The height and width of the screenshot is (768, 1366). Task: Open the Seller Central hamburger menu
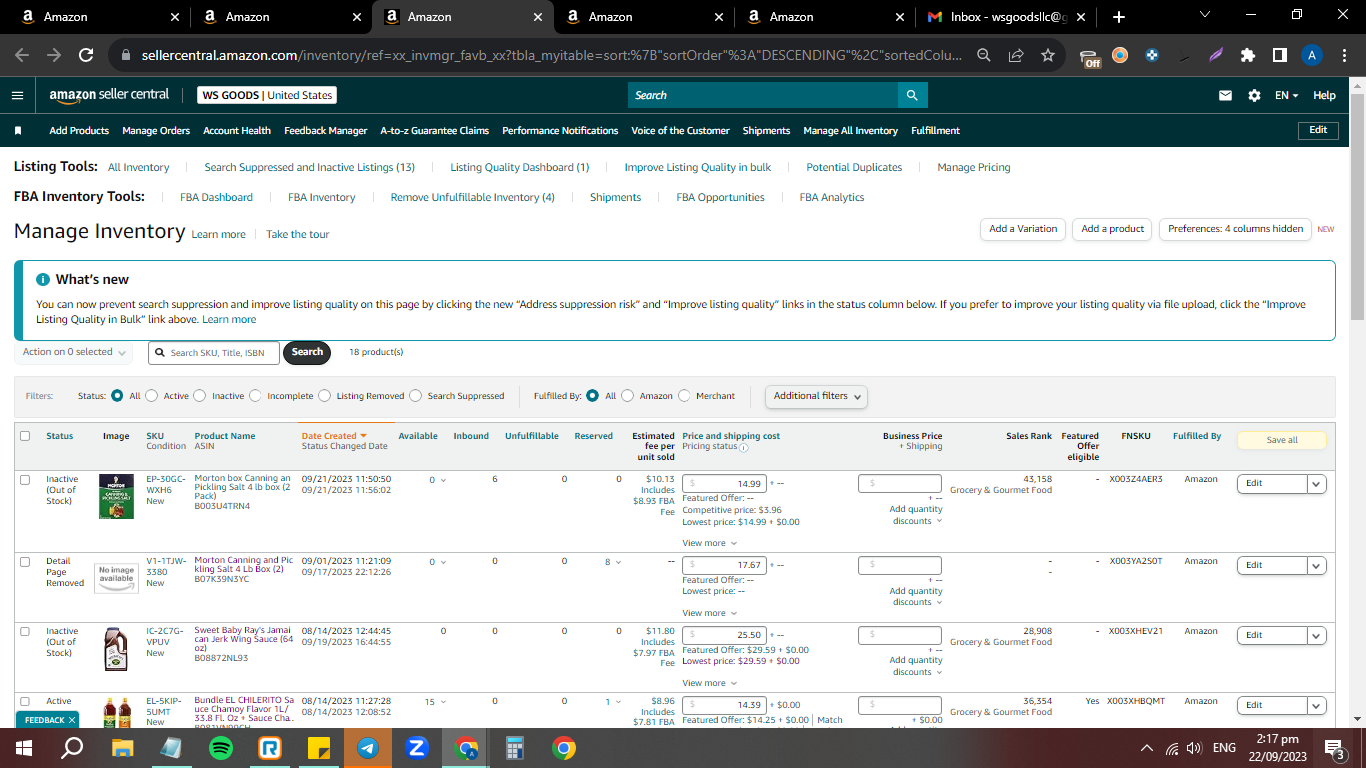point(17,95)
